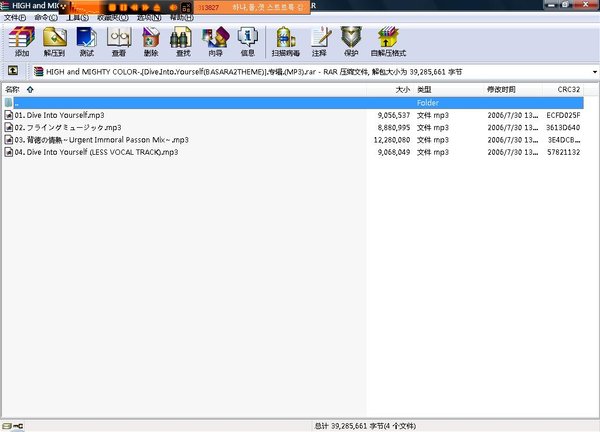Select file 03. 背徳の情熱 Urgent Immoral Passion Mix
The image size is (600, 432).
coord(293,140)
